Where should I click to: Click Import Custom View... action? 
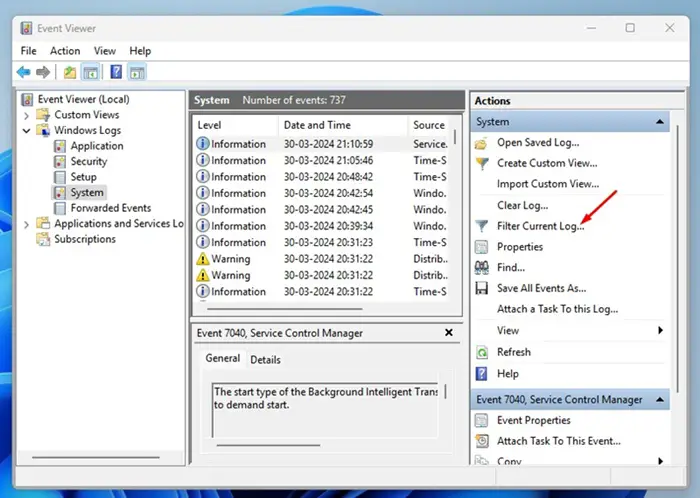coord(548,184)
